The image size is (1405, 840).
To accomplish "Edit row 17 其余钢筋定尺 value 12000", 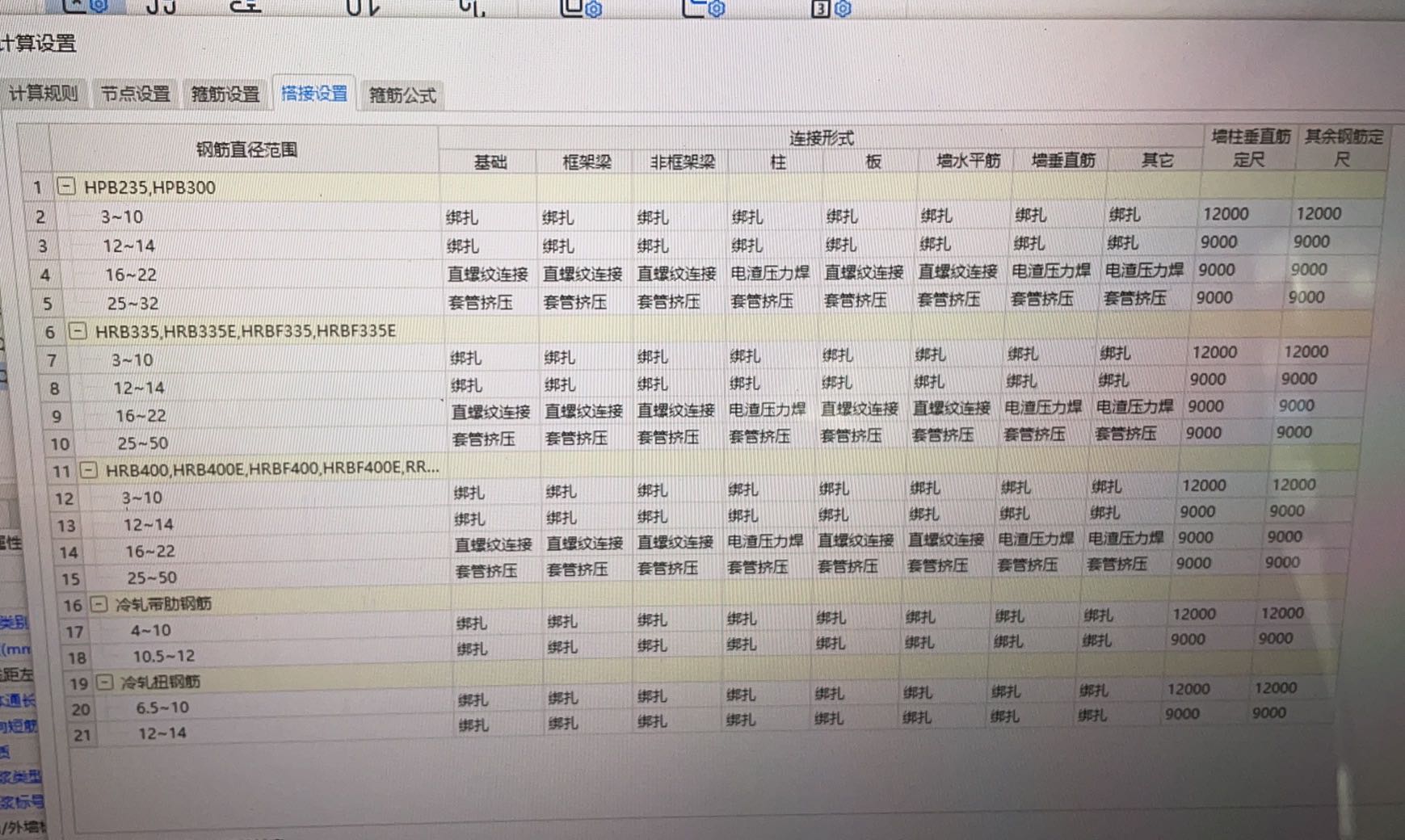I will pyautogui.click(x=1282, y=613).
